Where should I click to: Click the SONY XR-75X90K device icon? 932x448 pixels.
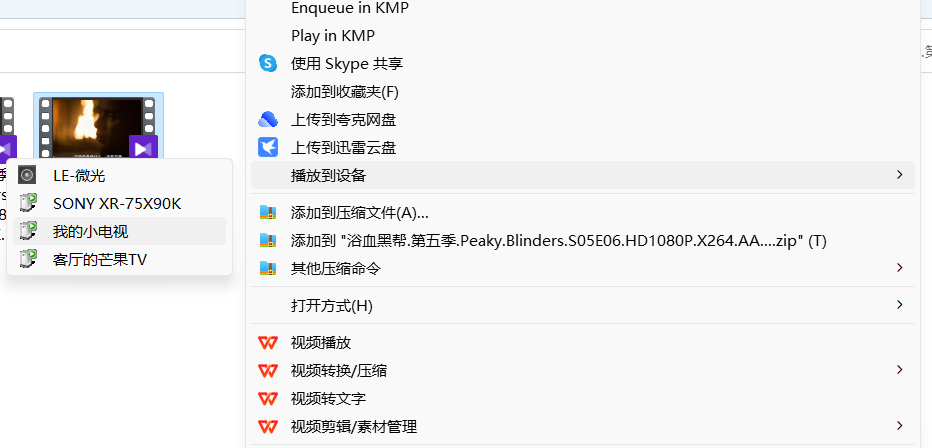(x=27, y=203)
